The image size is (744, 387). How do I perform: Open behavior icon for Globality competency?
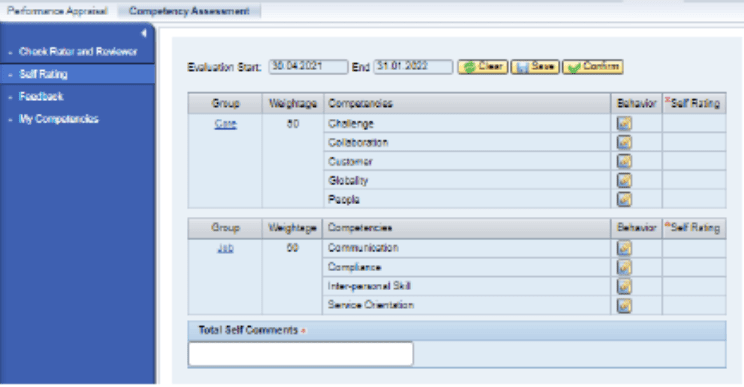click(x=624, y=180)
